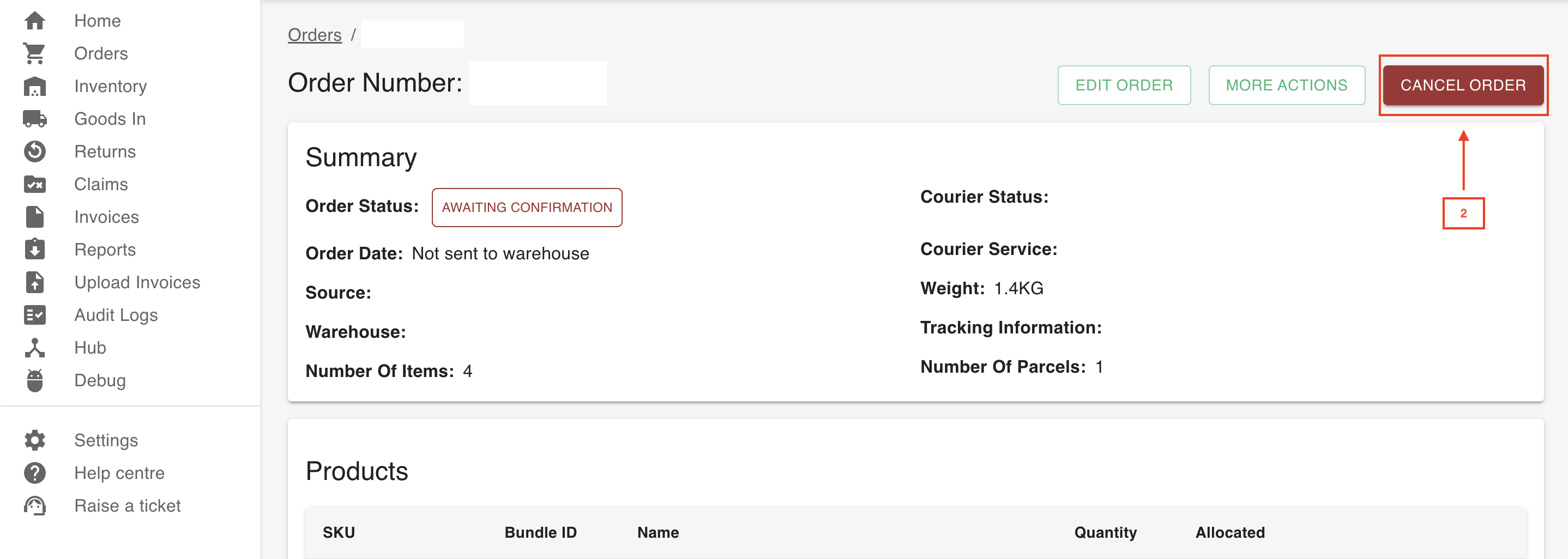
Task: Click the Summary section heading
Action: 361,158
